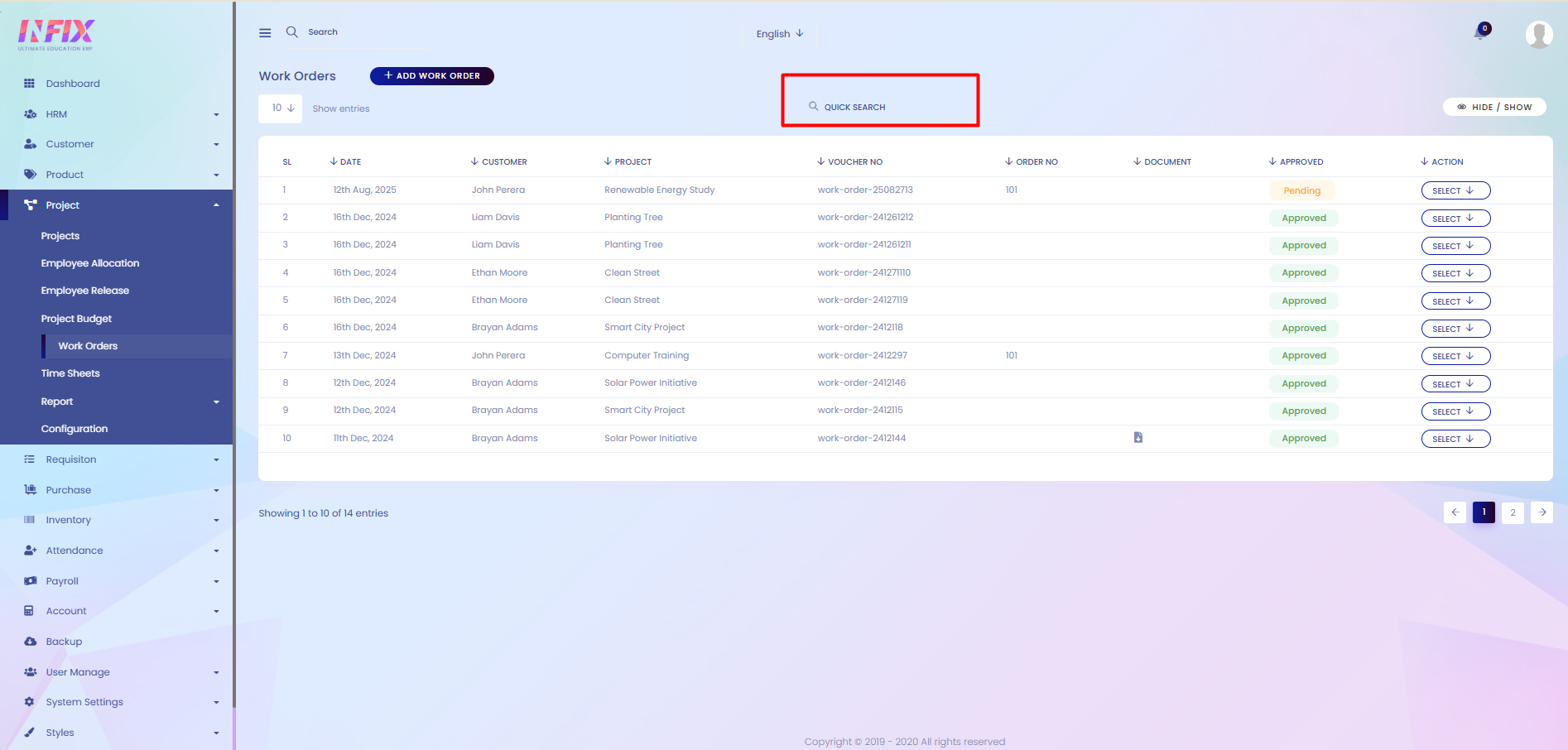Viewport: 1568px width, 750px height.
Task: Click the System Settings gear icon
Action: click(x=29, y=702)
